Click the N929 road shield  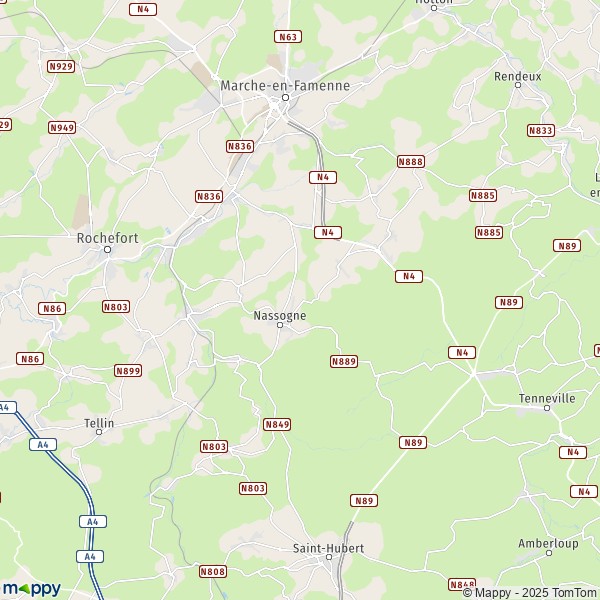pyautogui.click(x=61, y=67)
